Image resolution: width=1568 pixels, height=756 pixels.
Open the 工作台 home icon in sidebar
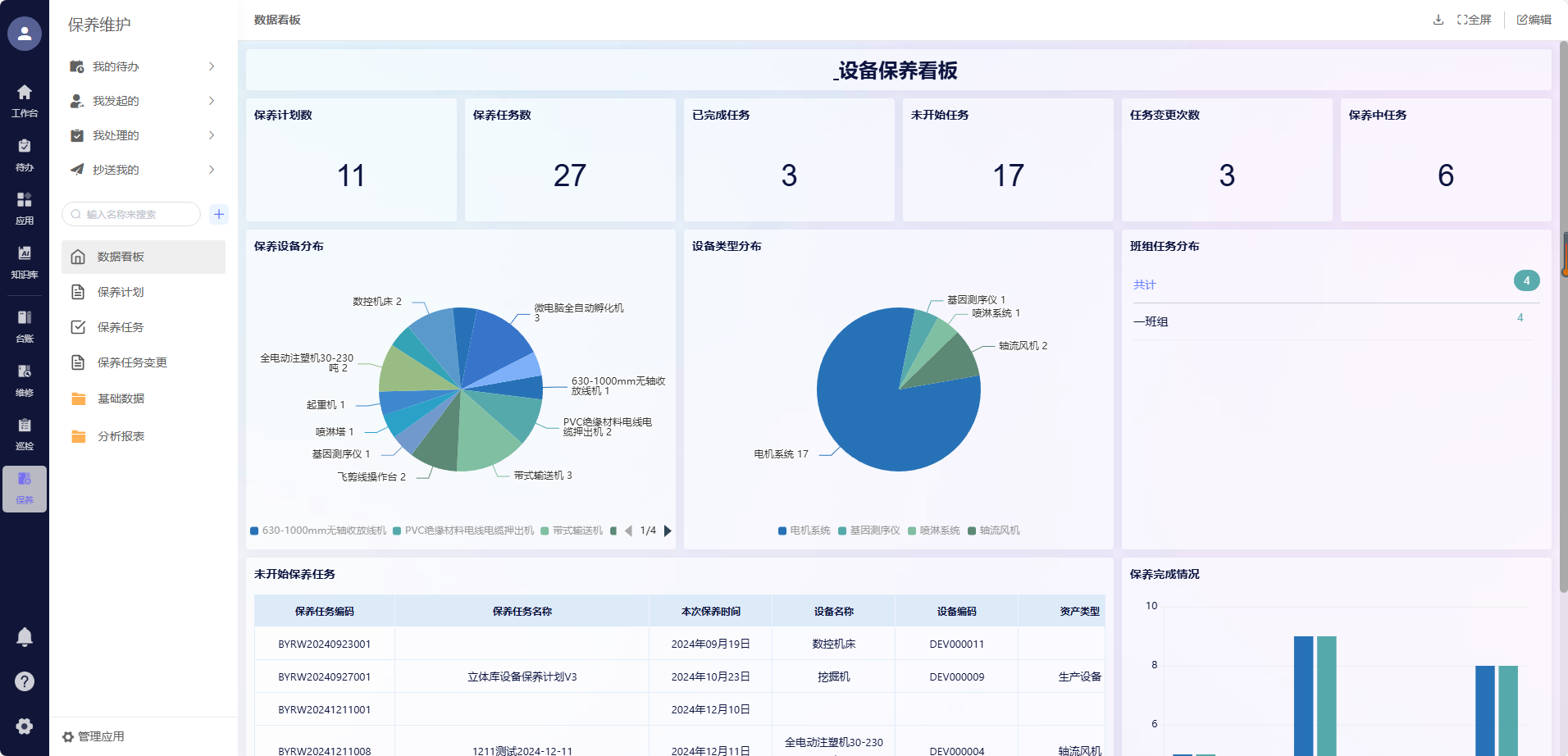[x=25, y=100]
